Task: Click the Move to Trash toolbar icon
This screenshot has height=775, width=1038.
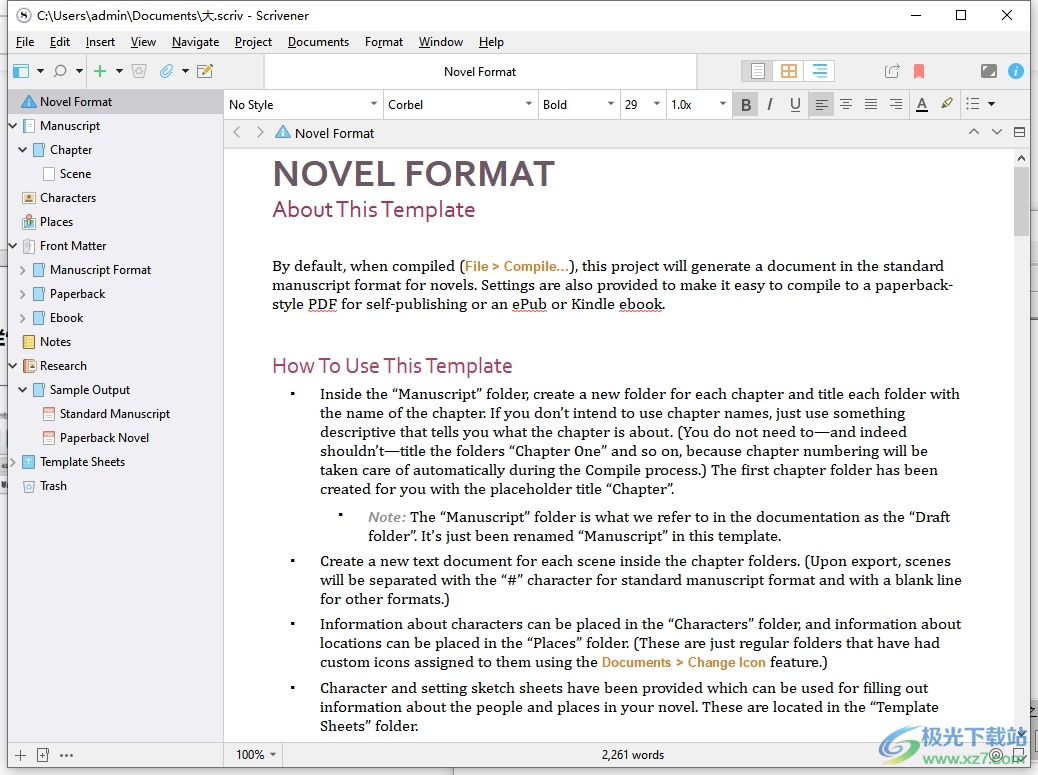Action: [x=139, y=71]
